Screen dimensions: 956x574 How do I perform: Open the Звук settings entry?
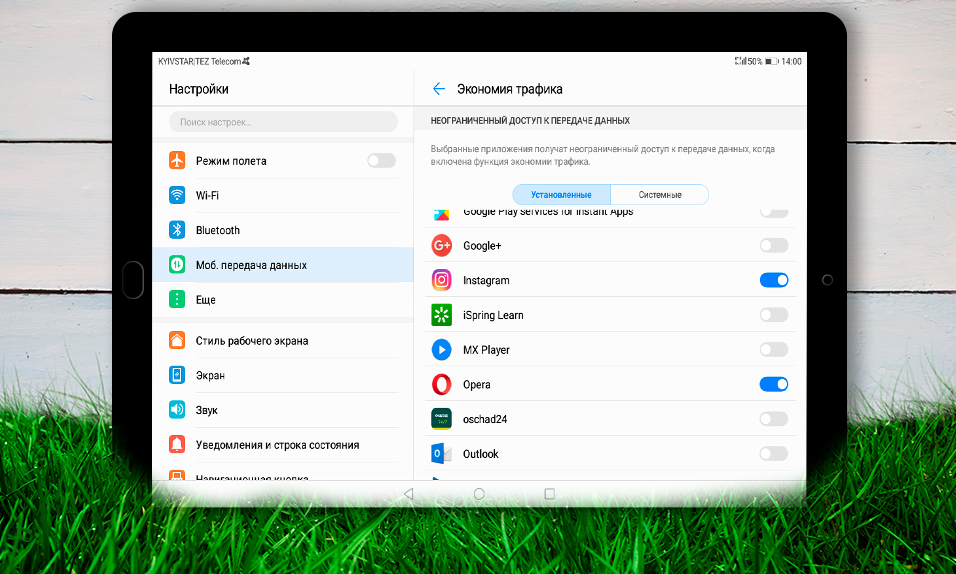click(x=283, y=410)
